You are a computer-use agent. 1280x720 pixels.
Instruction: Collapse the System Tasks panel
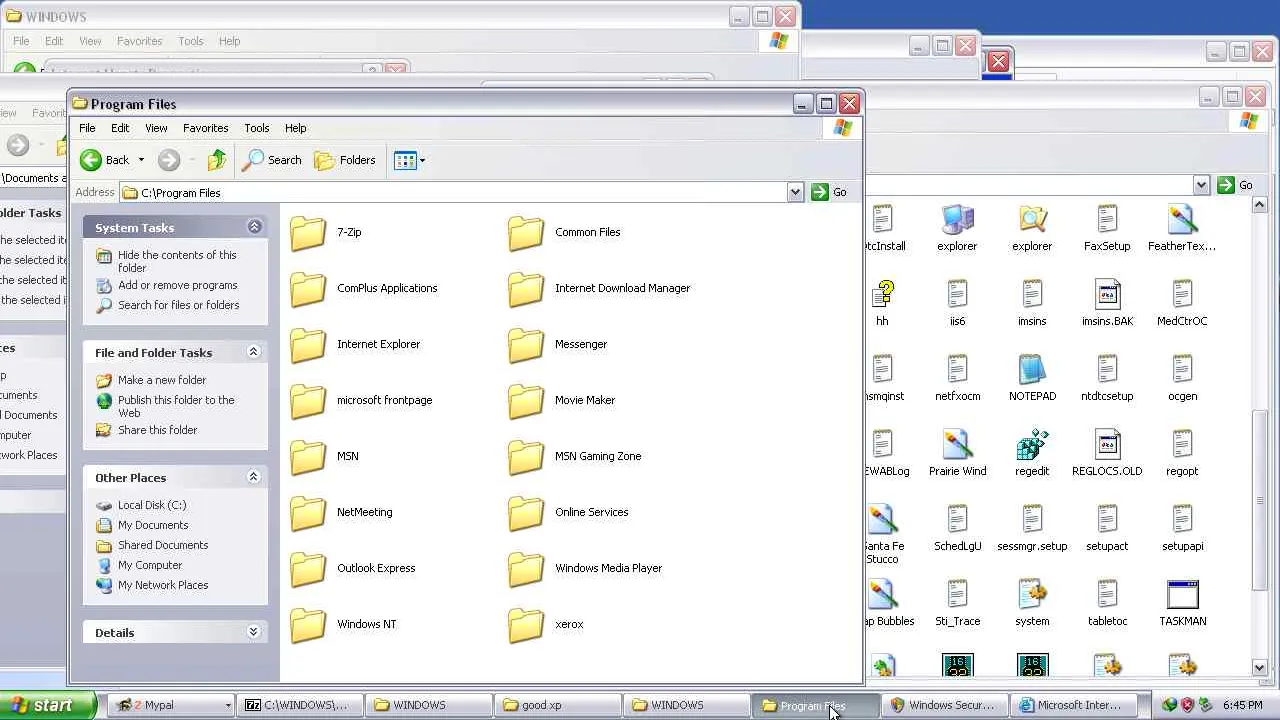(x=254, y=227)
